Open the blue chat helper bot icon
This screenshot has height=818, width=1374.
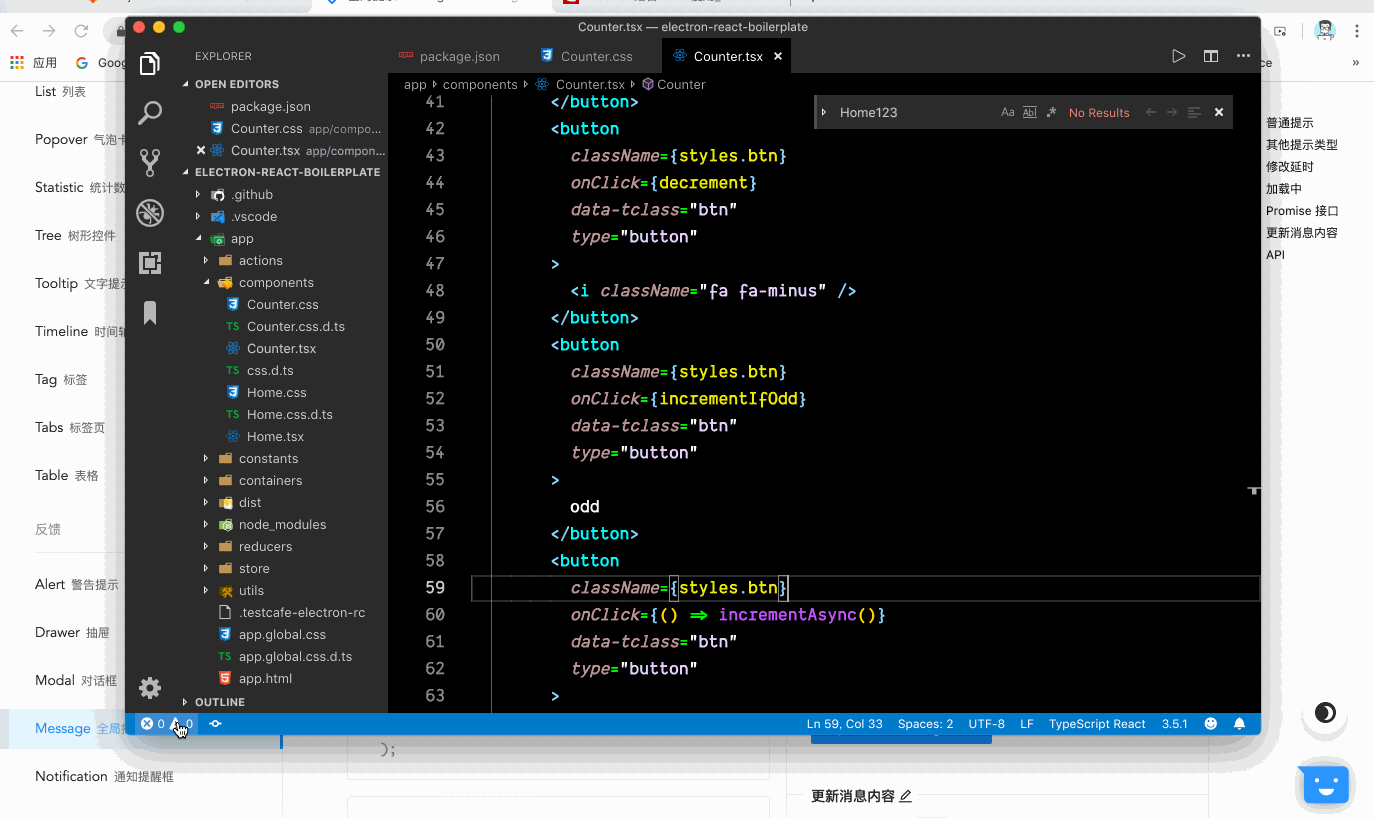click(1326, 785)
